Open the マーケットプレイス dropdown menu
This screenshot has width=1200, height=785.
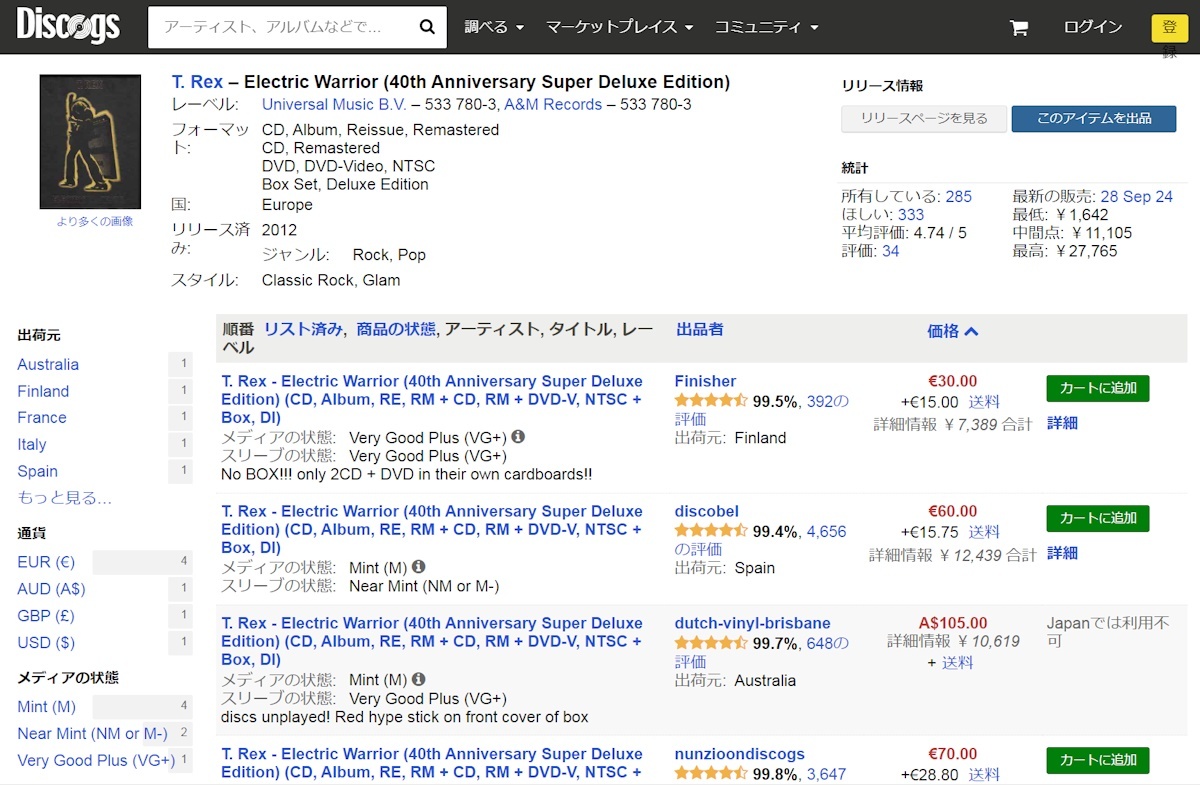click(620, 27)
